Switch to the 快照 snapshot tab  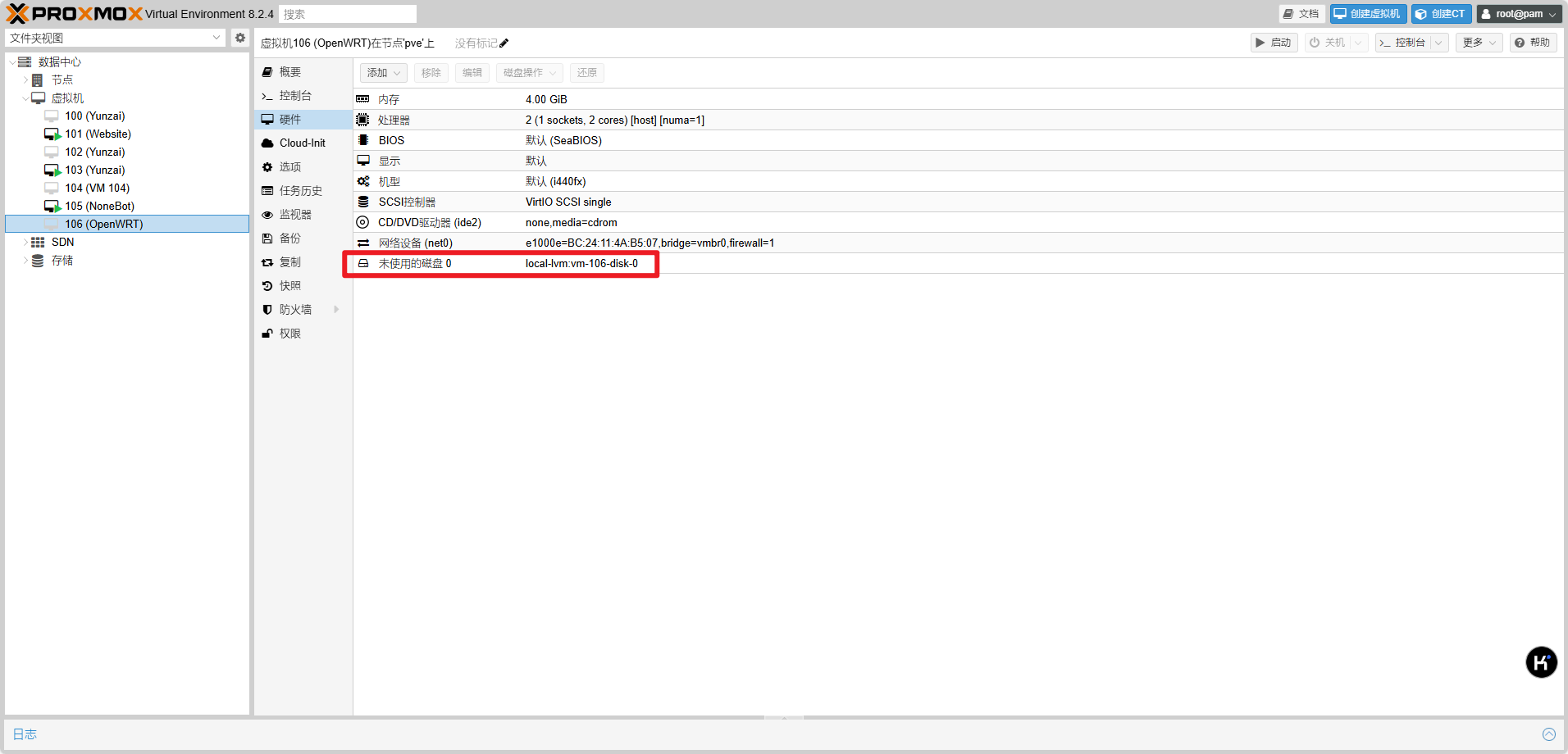[x=290, y=286]
